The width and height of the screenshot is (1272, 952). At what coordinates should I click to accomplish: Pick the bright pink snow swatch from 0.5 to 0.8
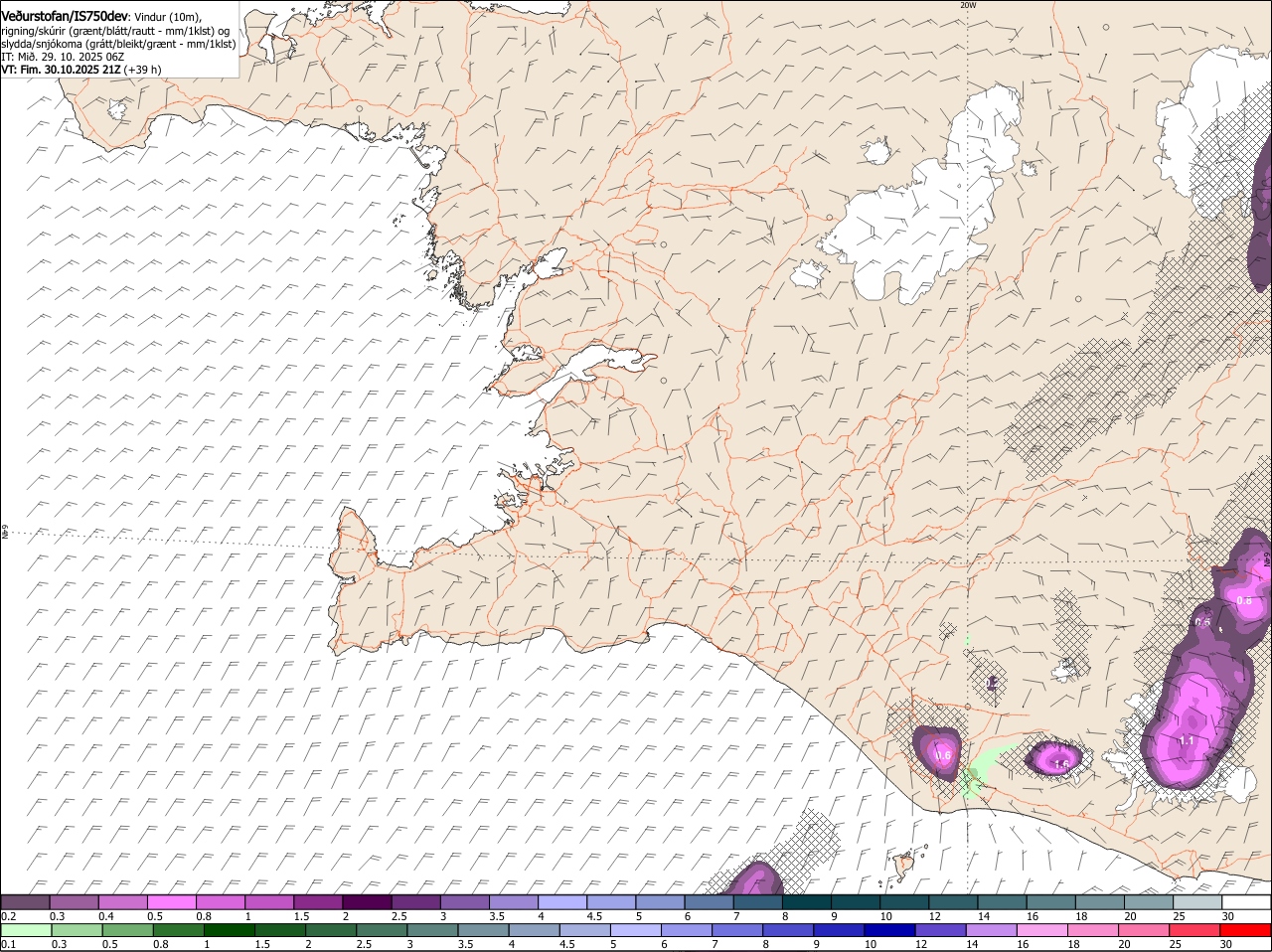(x=172, y=901)
